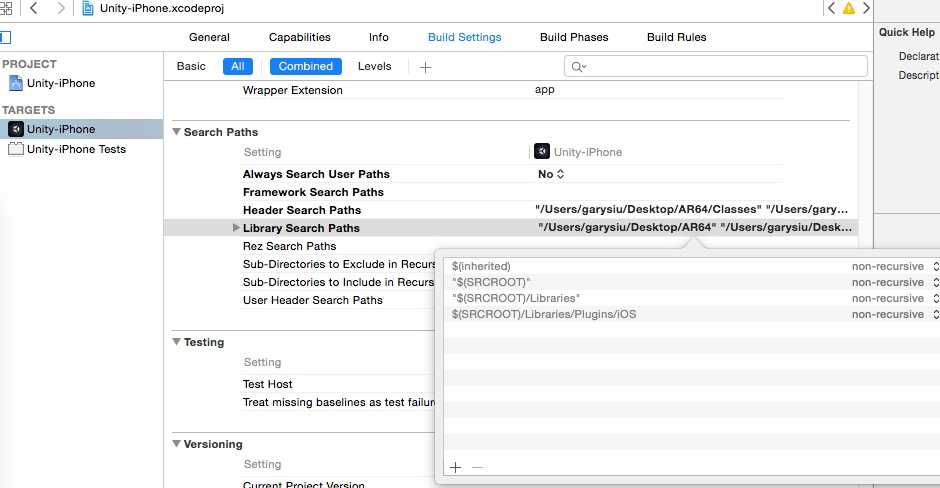Switch to Levels view
This screenshot has width=940, height=488.
tap(374, 67)
